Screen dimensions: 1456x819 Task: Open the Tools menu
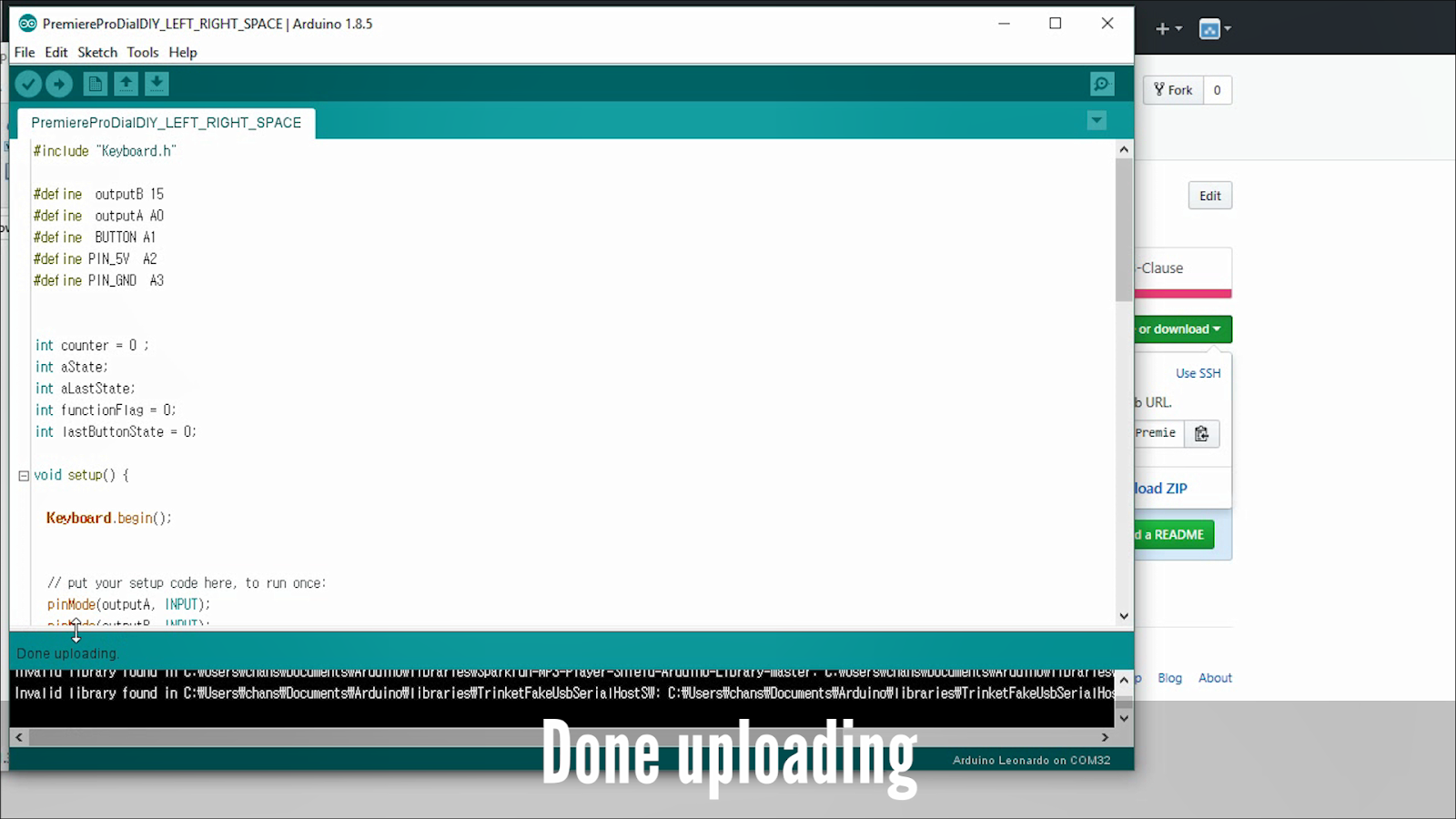click(143, 52)
